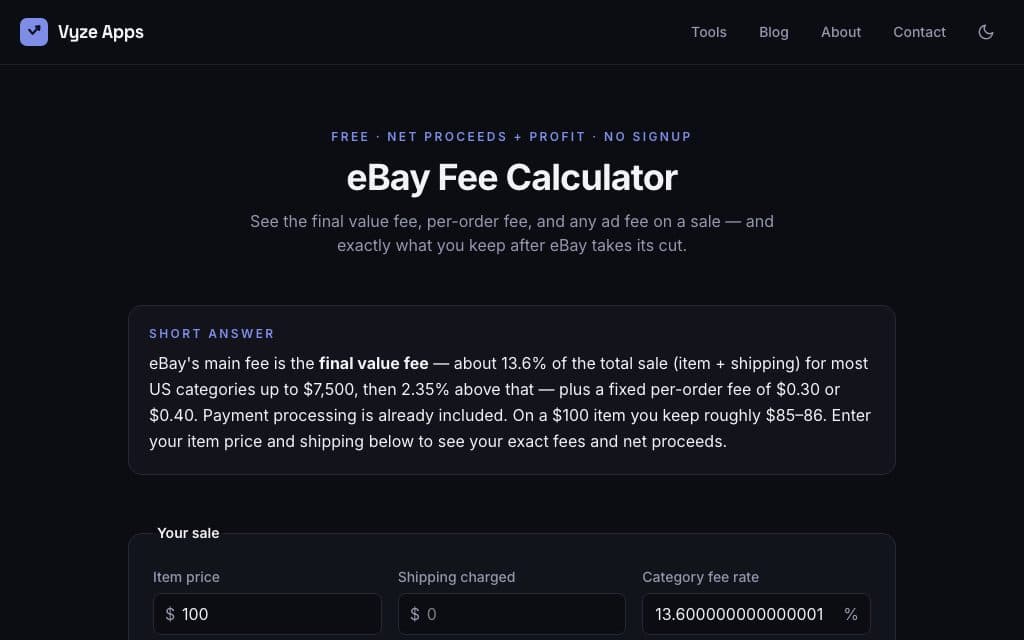Viewport: 1024px width, 640px height.
Task: Open the Contact page link
Action: (x=919, y=32)
